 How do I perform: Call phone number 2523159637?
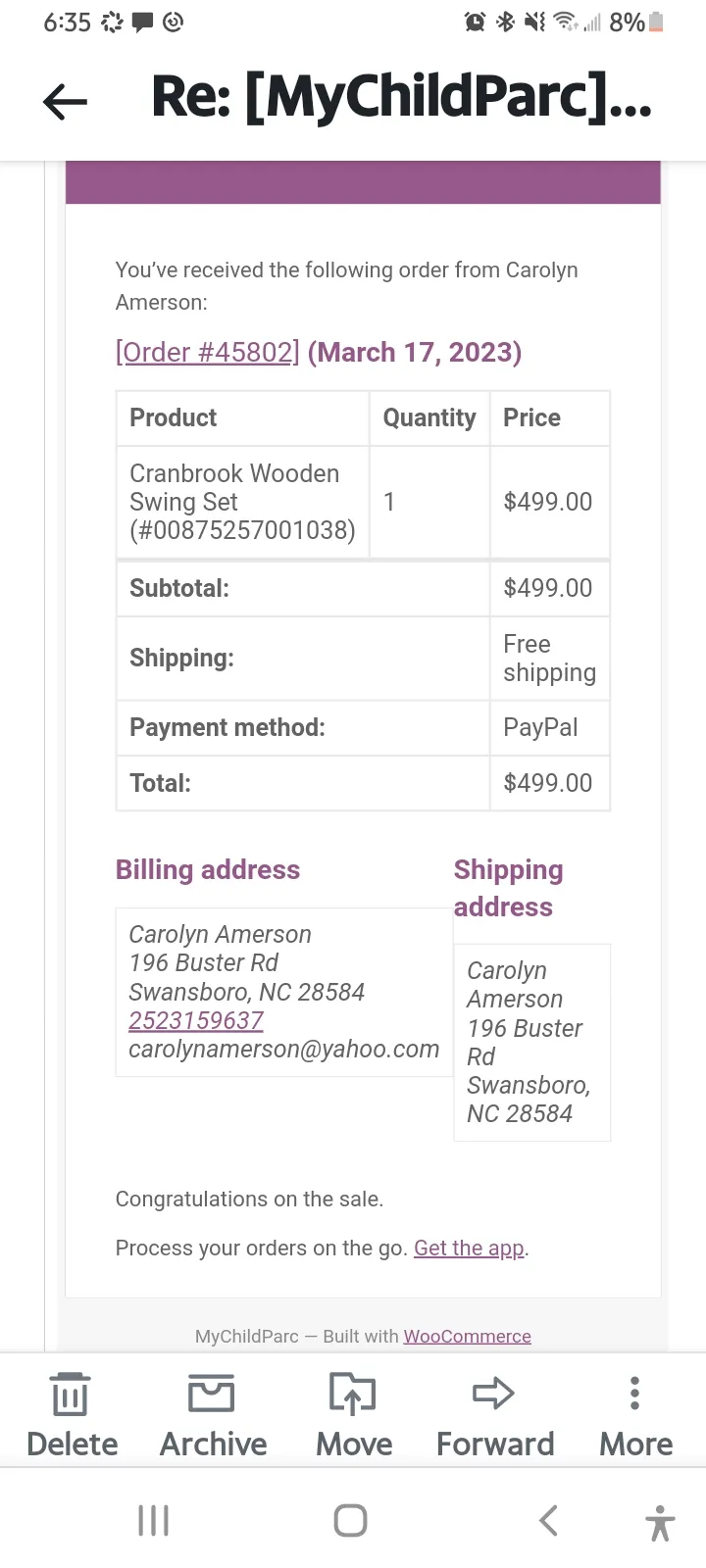pyautogui.click(x=196, y=1020)
